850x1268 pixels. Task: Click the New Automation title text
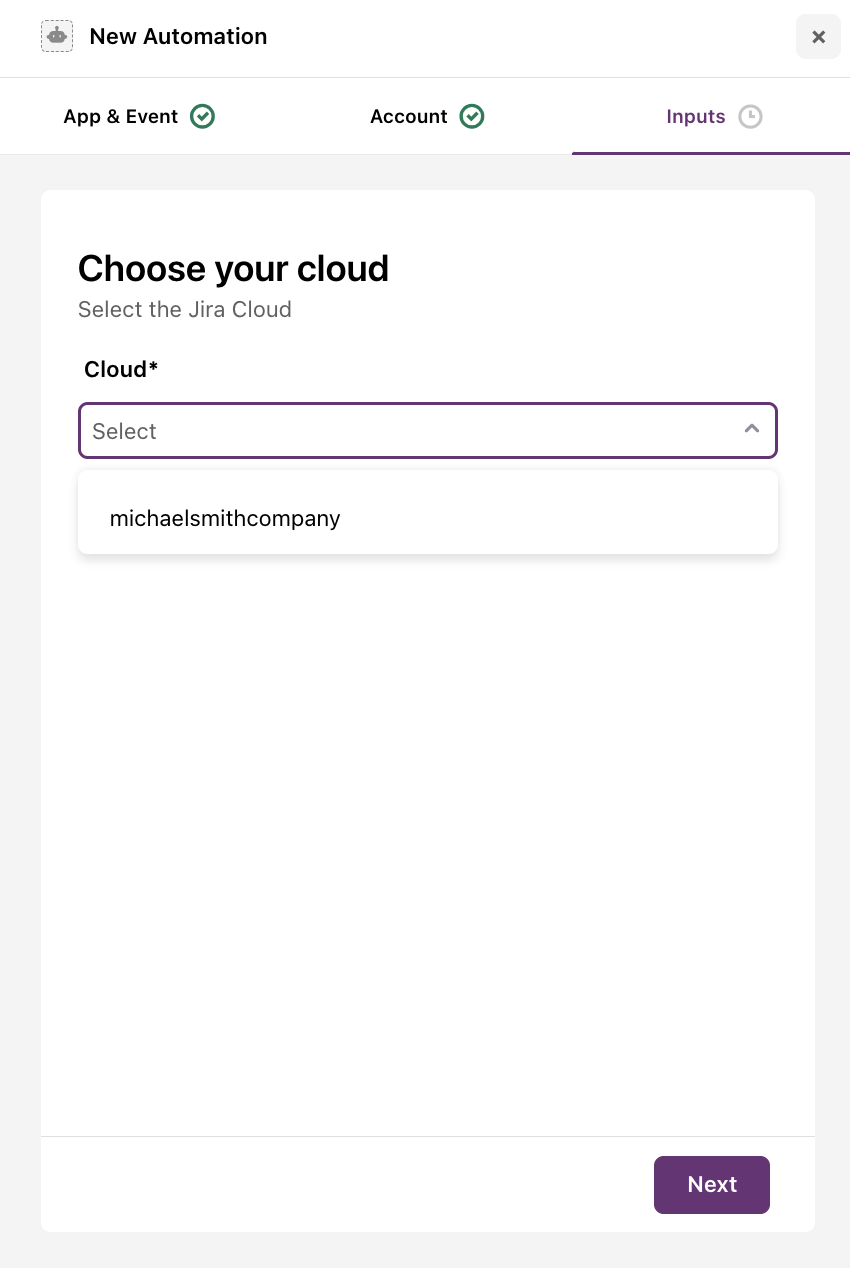(178, 37)
